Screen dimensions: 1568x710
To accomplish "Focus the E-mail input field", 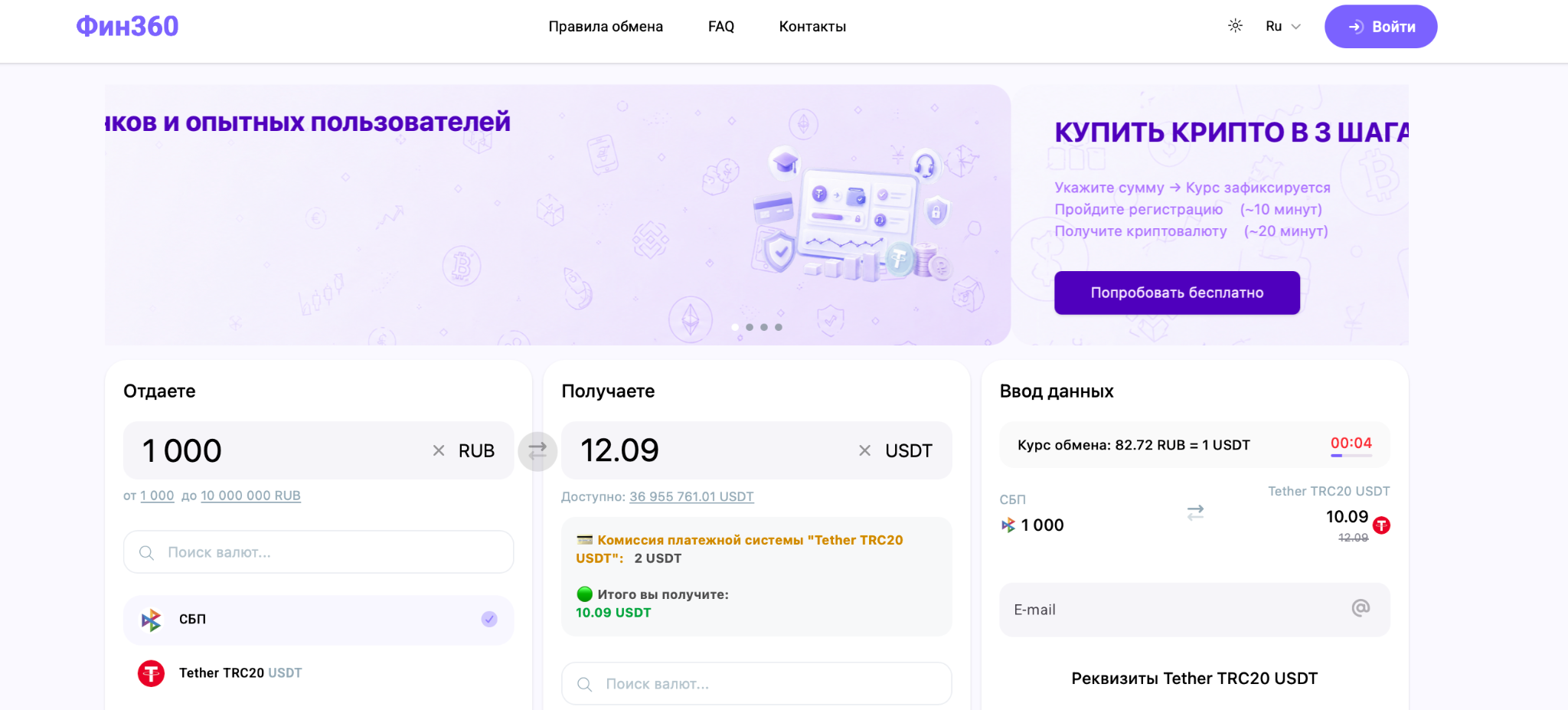I will [x=1194, y=610].
